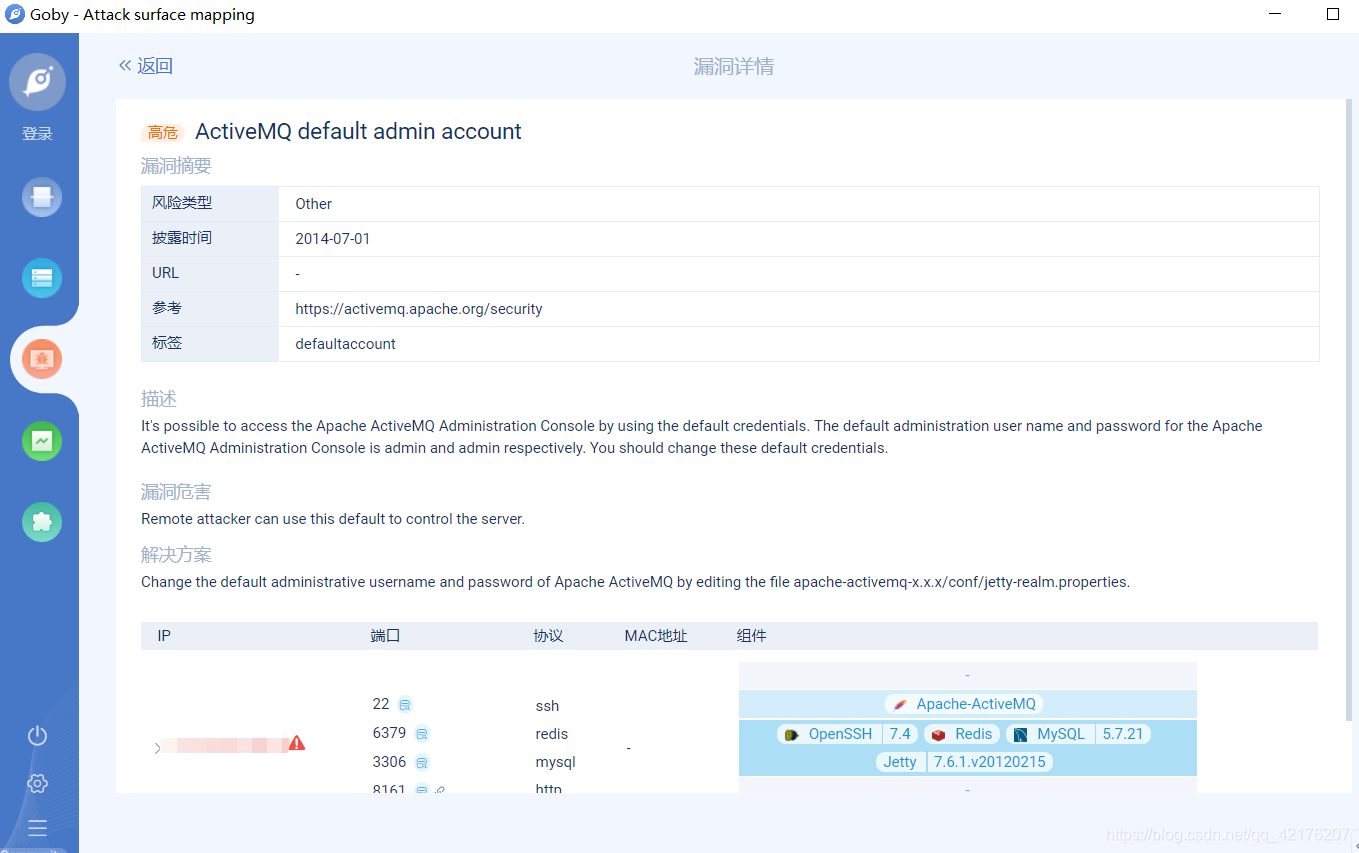Expand the IP address row chevron

(157, 748)
